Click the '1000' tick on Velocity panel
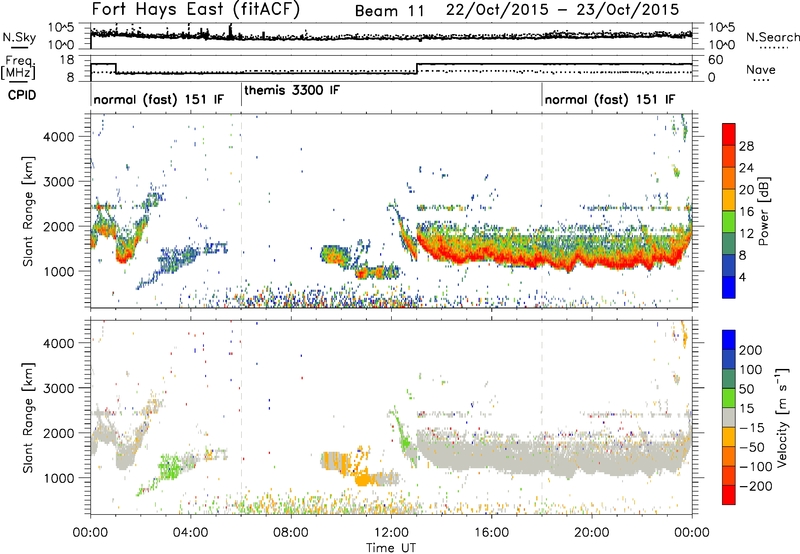 pyautogui.click(x=59, y=478)
